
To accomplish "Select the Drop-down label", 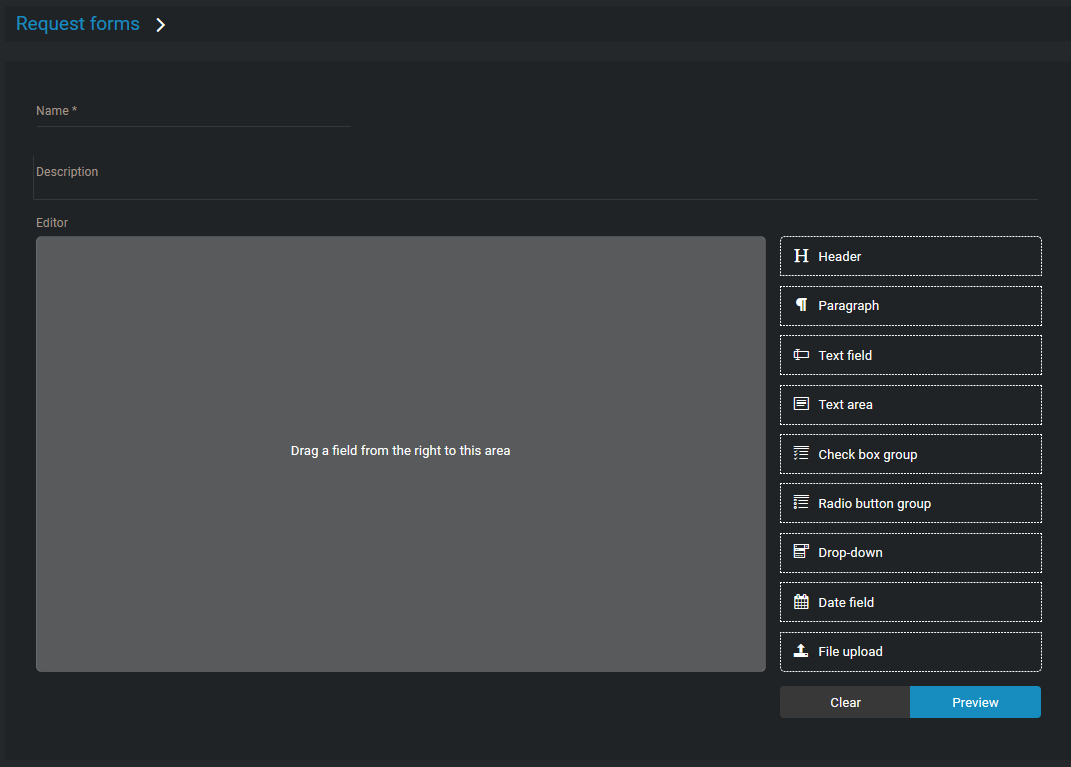I will 850,553.
